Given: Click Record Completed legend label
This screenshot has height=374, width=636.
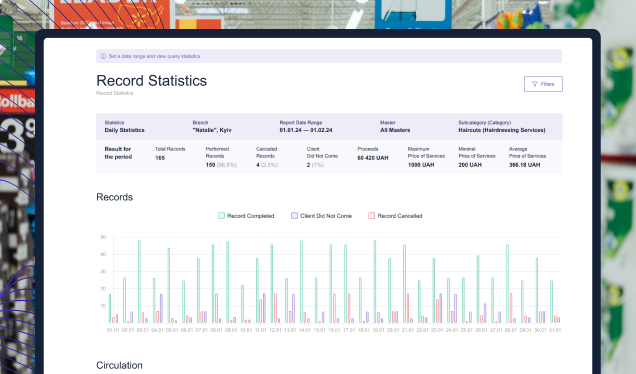Looking at the screenshot, I should point(251,216).
